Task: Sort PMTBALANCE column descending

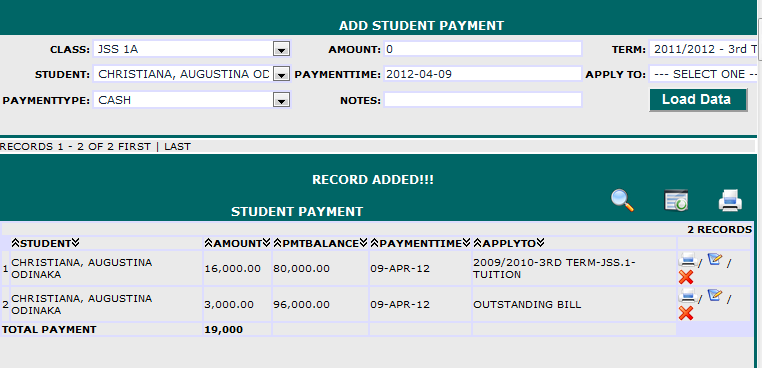Action: coord(363,243)
